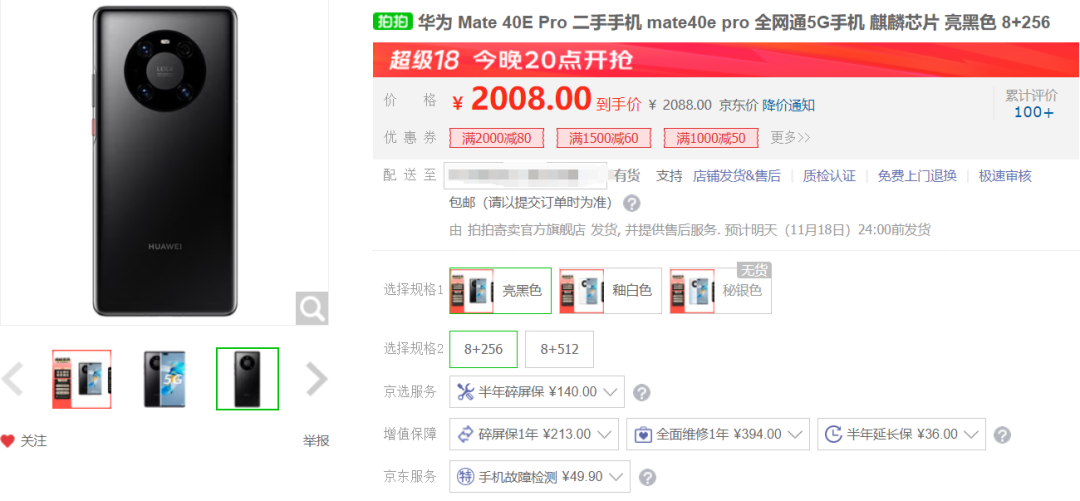
Task: Open the 质检认证 link
Action: (829, 176)
